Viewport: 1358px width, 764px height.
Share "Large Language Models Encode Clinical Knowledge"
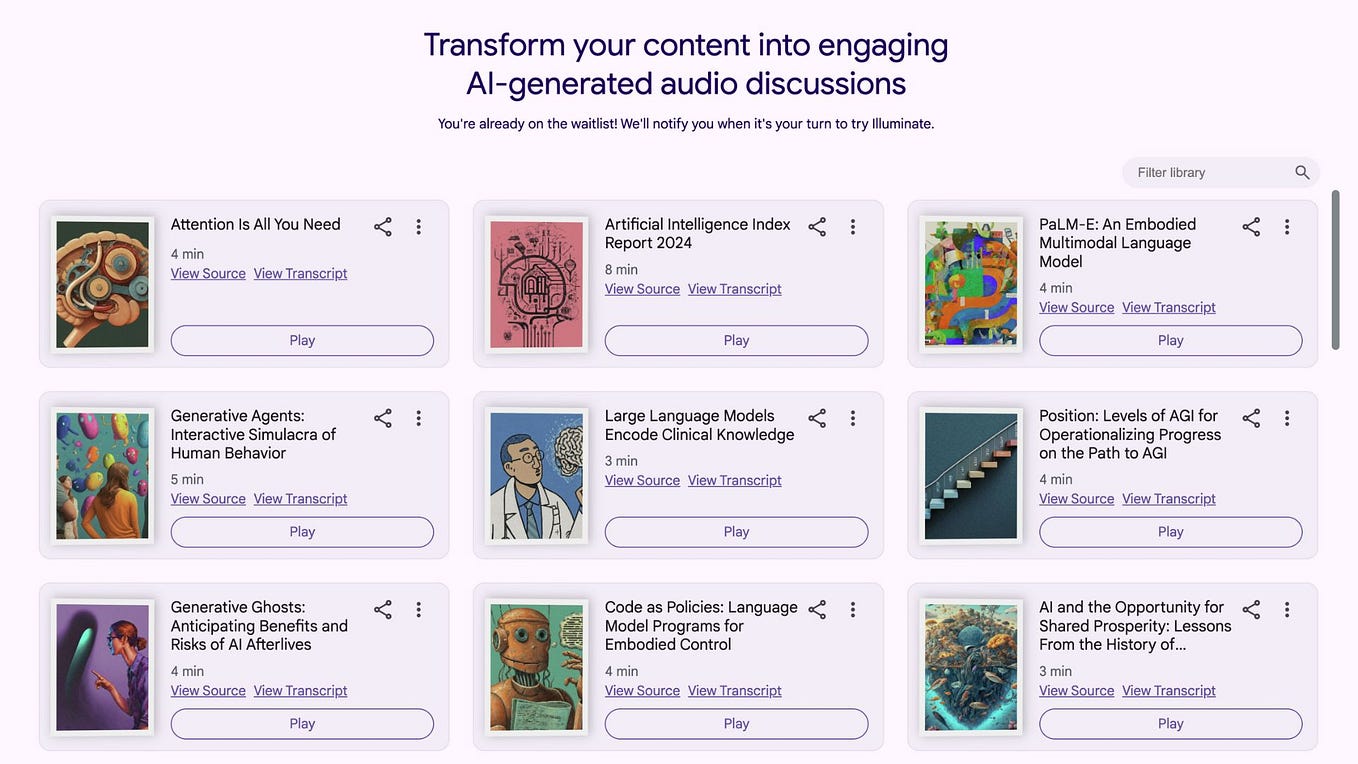pyautogui.click(x=816, y=418)
